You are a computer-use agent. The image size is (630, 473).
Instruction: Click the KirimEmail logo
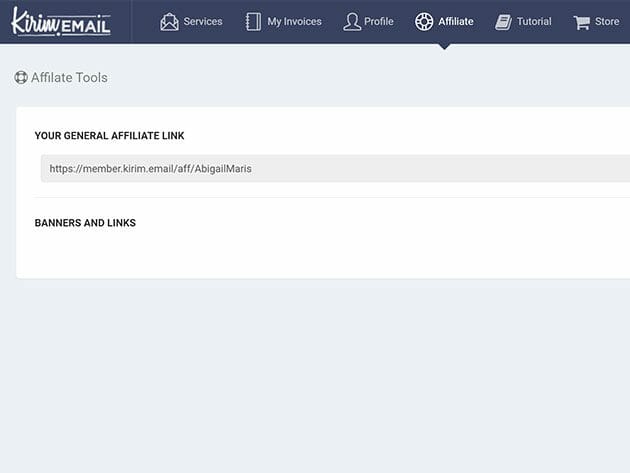point(61,22)
